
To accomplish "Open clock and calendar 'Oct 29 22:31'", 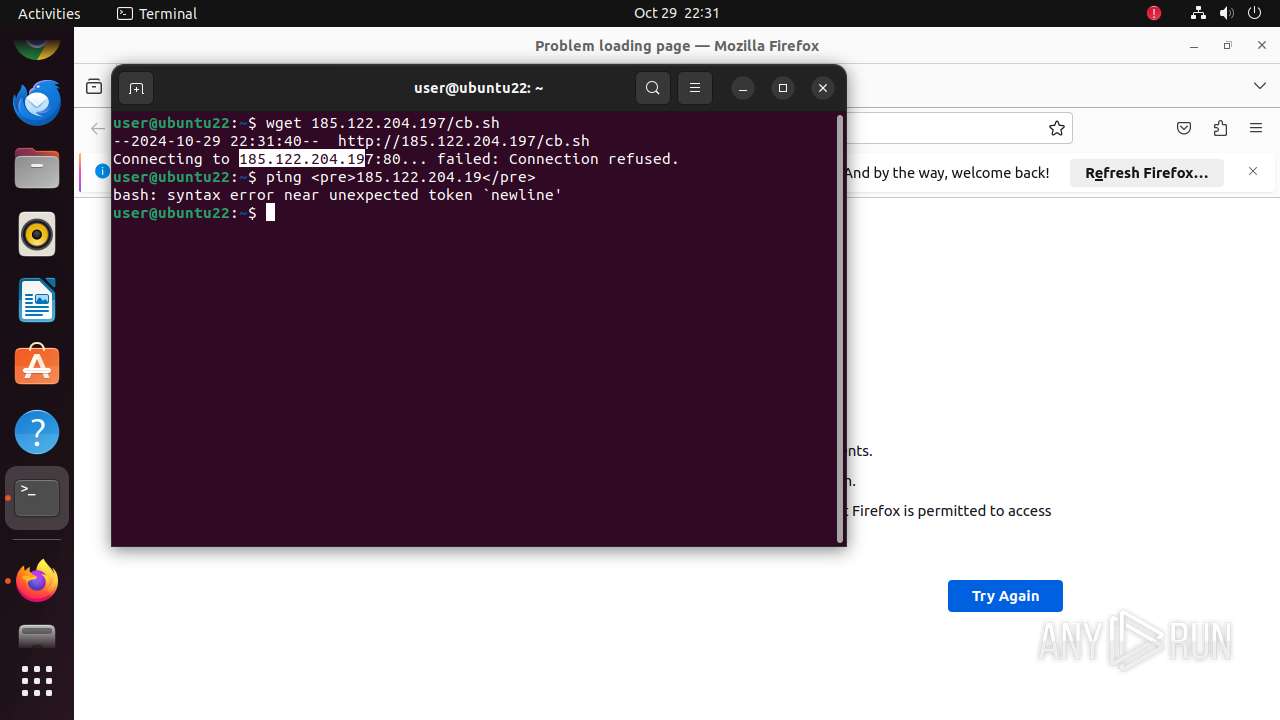I will [677, 13].
